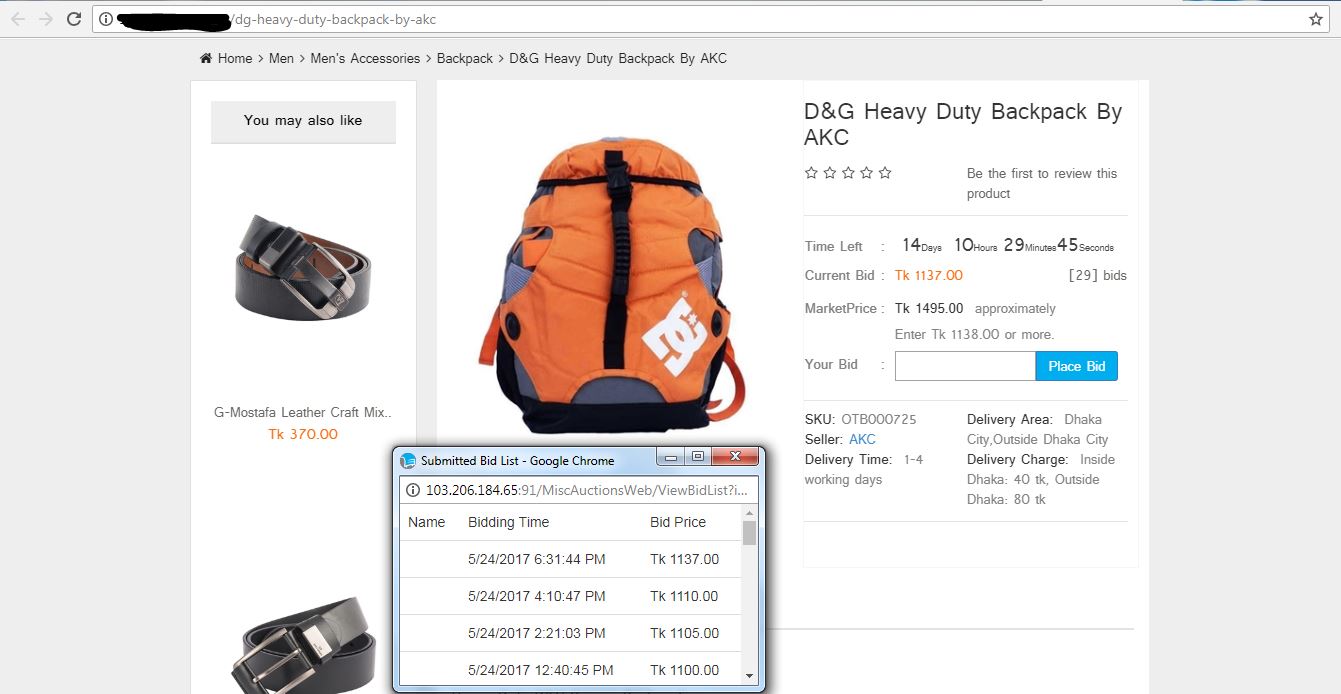Click the Home icon in breadcrumb
The image size is (1341, 694).
point(206,58)
